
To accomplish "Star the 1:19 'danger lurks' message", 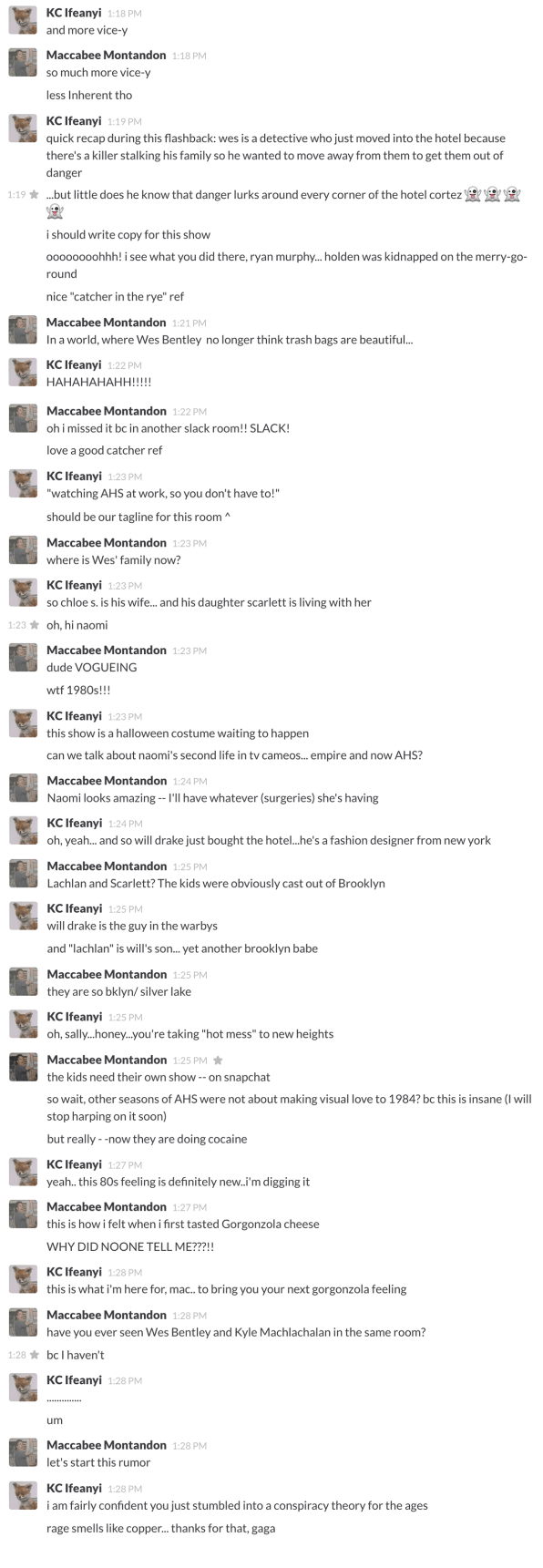I will (x=35, y=195).
